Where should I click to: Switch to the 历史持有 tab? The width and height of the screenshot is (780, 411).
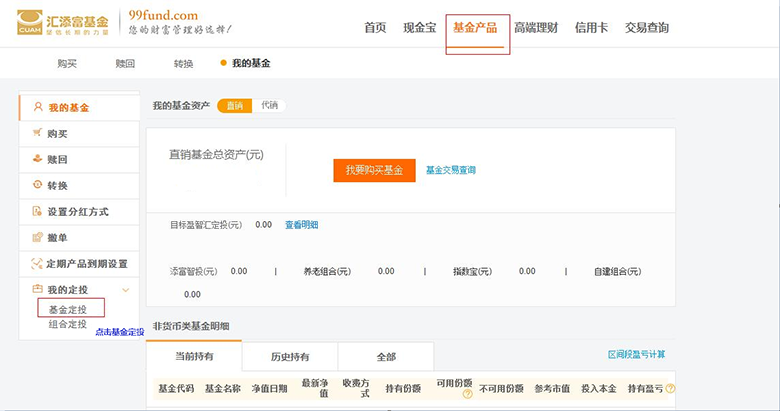[290, 356]
